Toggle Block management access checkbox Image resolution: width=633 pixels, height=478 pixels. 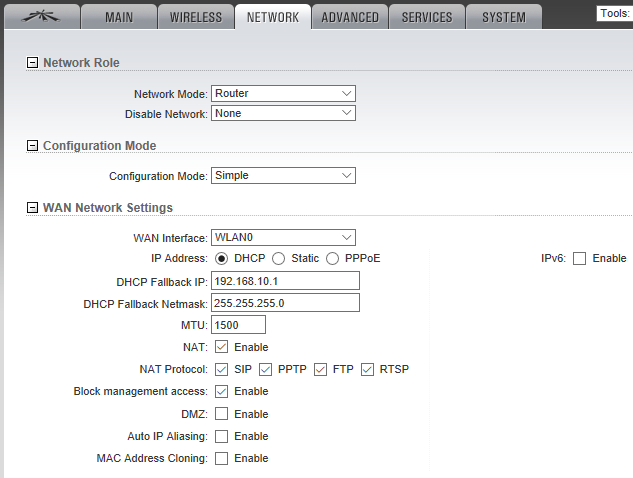(x=221, y=391)
